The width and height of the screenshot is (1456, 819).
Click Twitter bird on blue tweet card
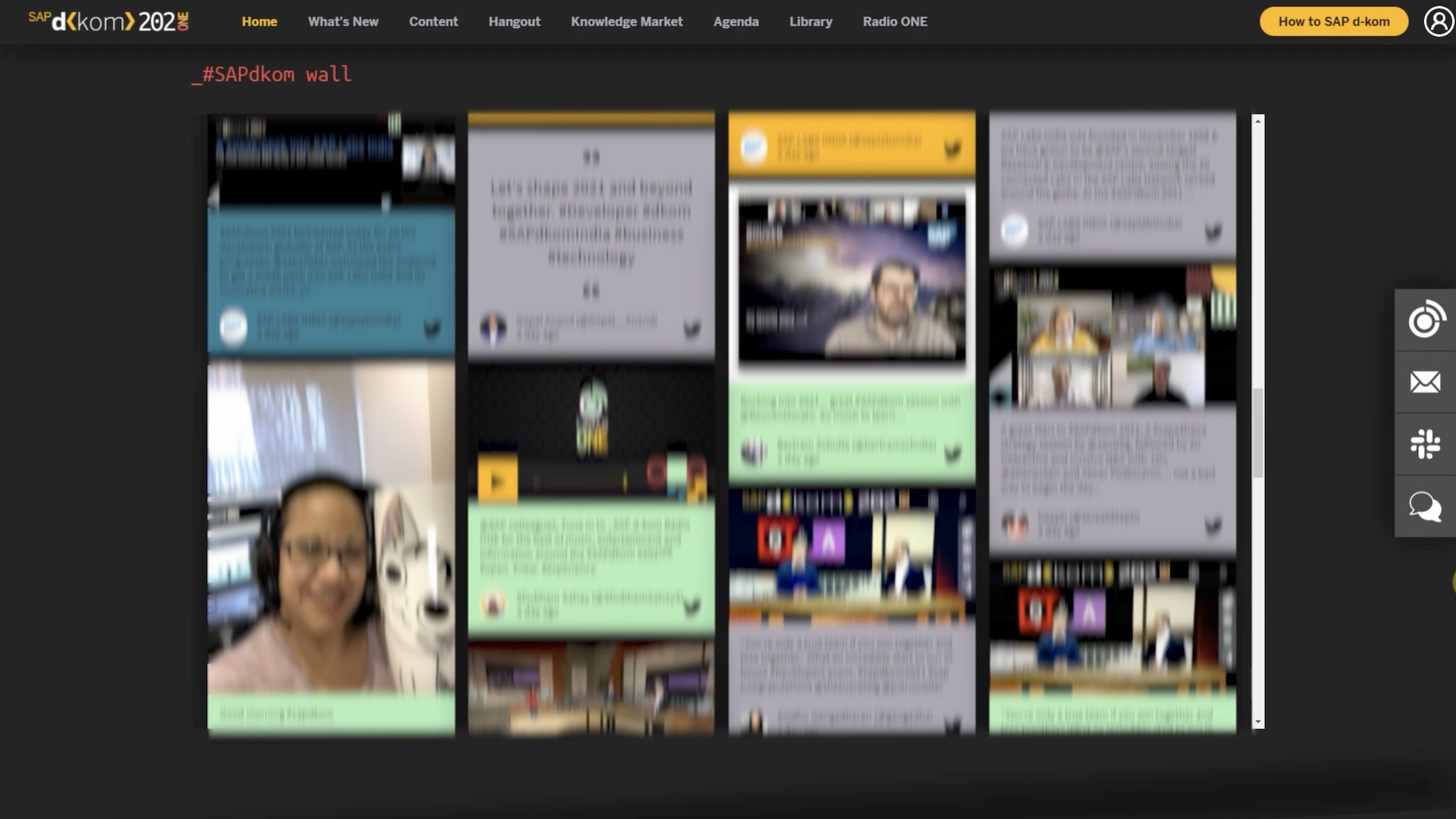[432, 328]
